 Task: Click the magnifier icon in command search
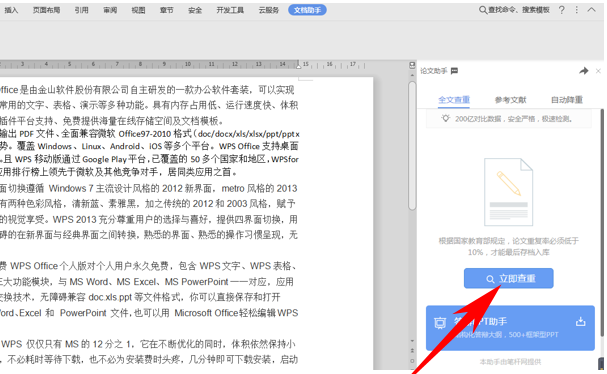click(x=483, y=10)
